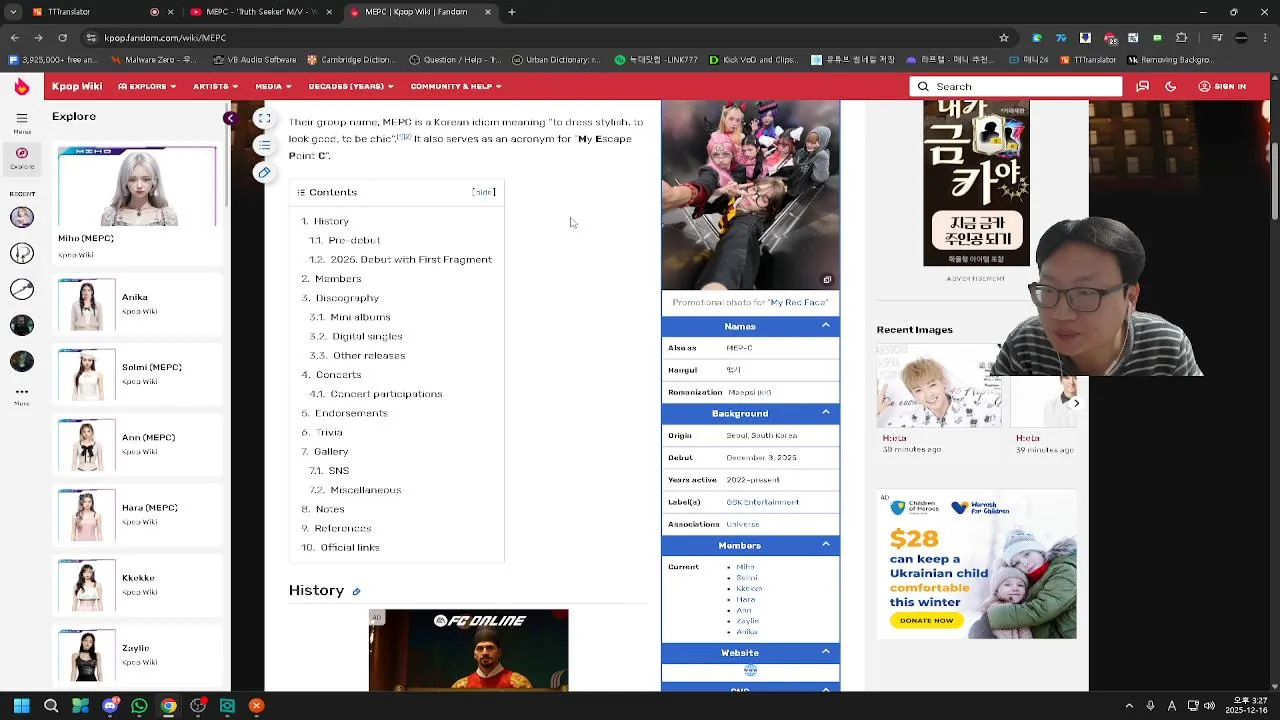This screenshot has width=1280, height=720.
Task: Open the third recent wiki sword icon
Action: click(x=21, y=289)
